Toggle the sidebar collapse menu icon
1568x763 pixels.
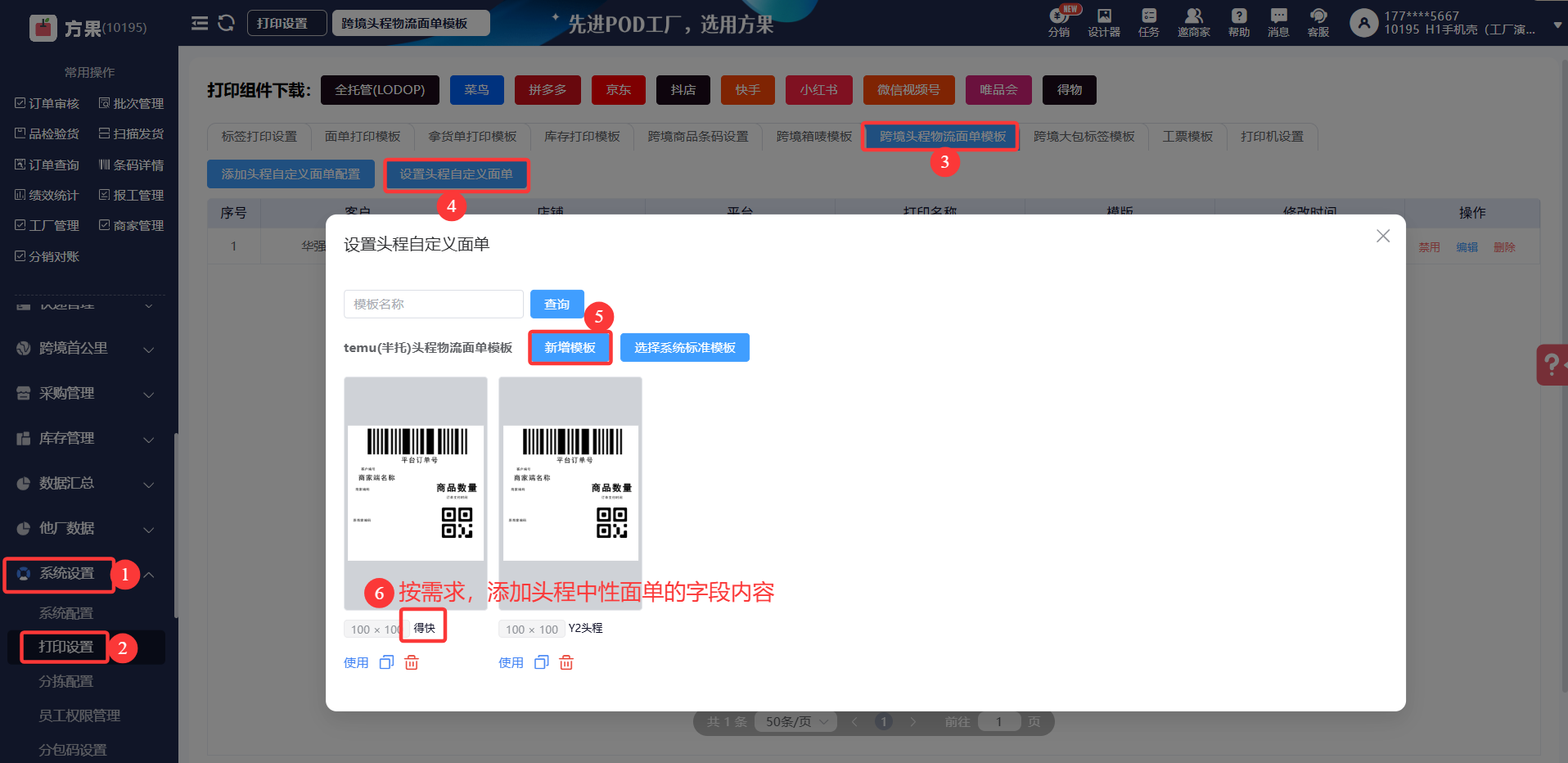point(200,23)
